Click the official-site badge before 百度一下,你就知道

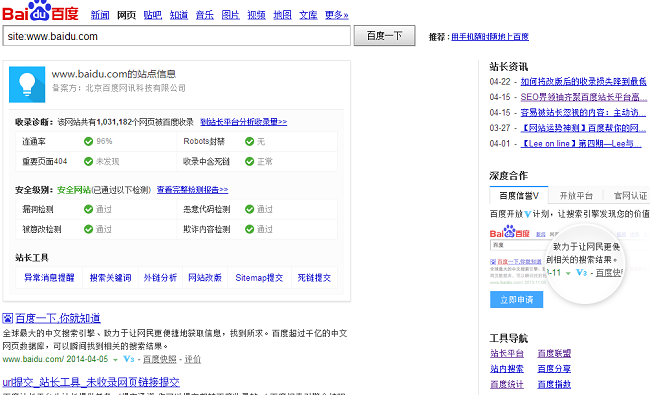coord(7,318)
